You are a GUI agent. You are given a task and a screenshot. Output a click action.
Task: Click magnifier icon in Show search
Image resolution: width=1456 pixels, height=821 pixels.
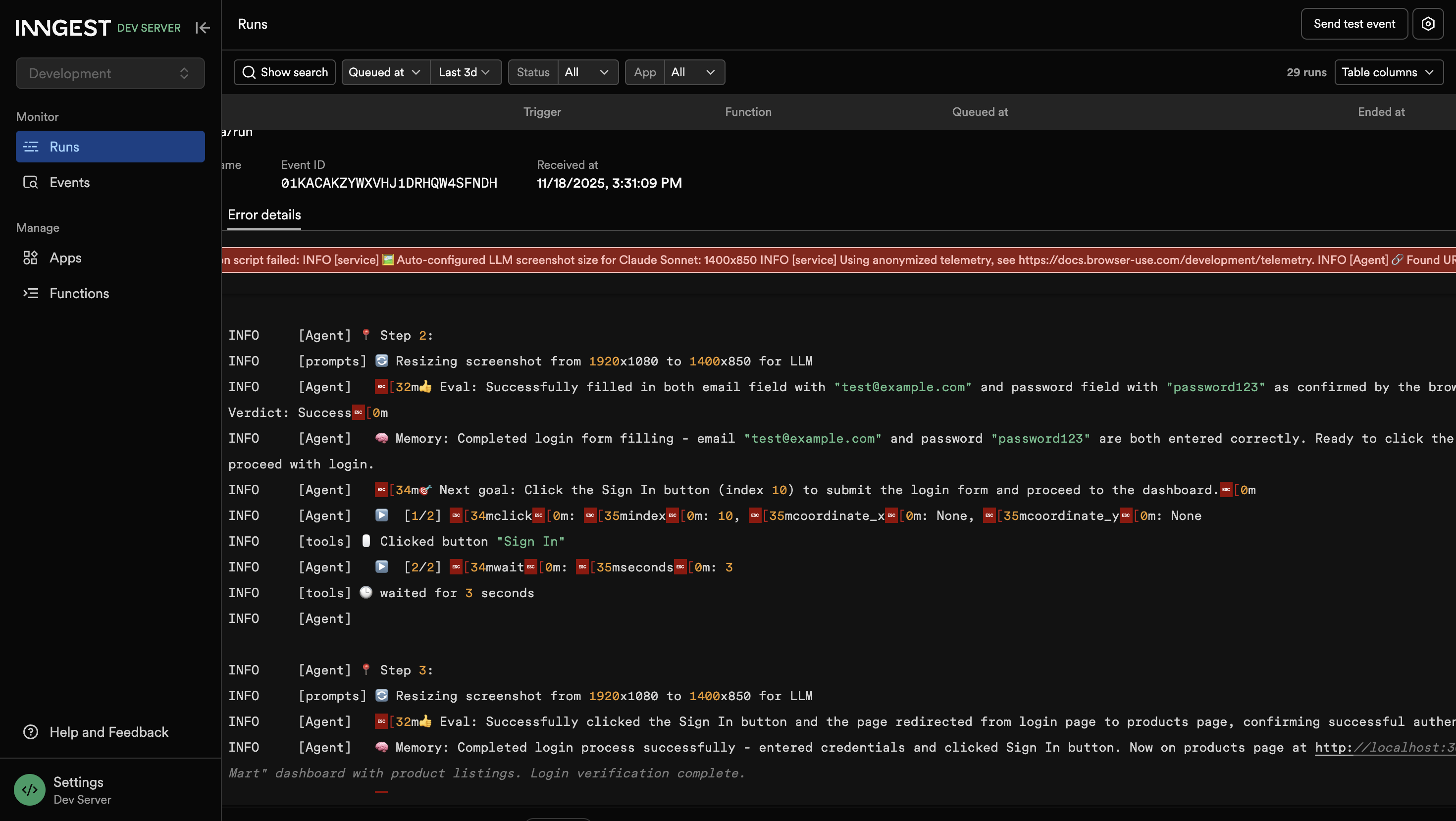(249, 72)
